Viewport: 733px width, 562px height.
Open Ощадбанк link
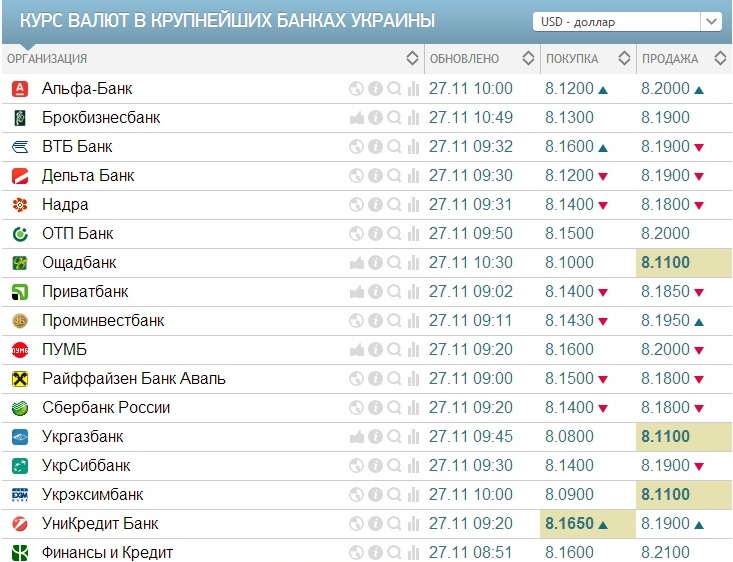tap(79, 262)
